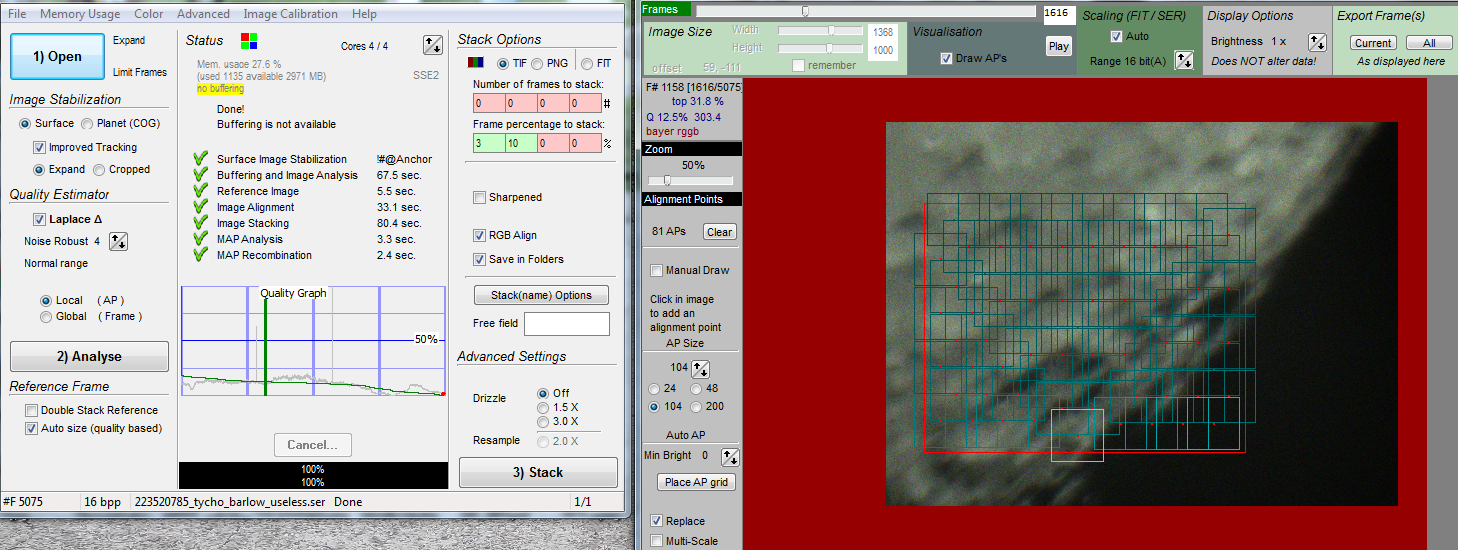Toggle the Replace checkbox
Screen dimensions: 1458x550
(677, 521)
